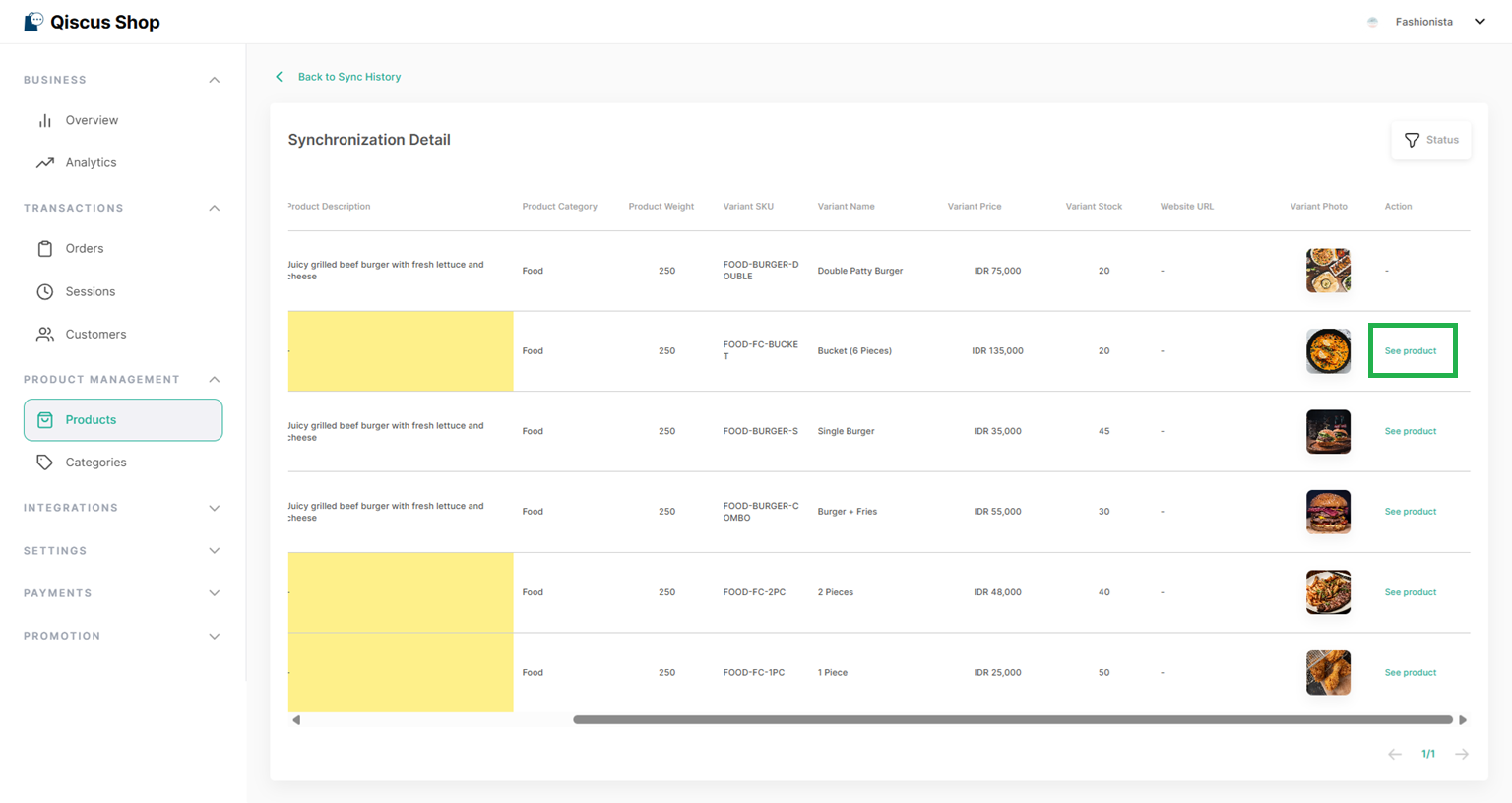The height and width of the screenshot is (803, 1512).
Task: Click the Variant Price column header
Action: tap(975, 207)
